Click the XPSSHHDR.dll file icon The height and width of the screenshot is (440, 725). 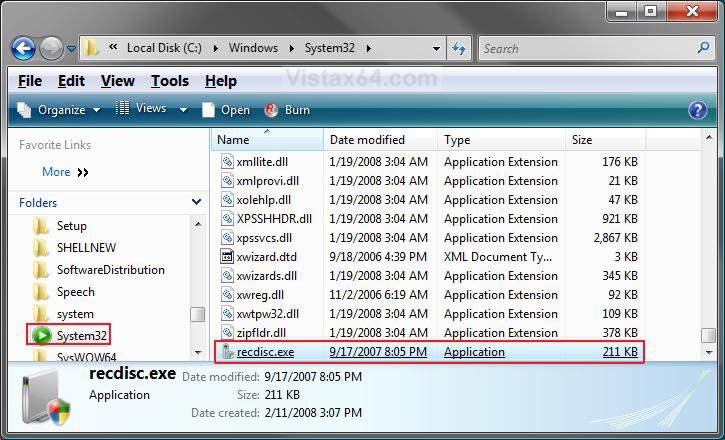pos(227,219)
